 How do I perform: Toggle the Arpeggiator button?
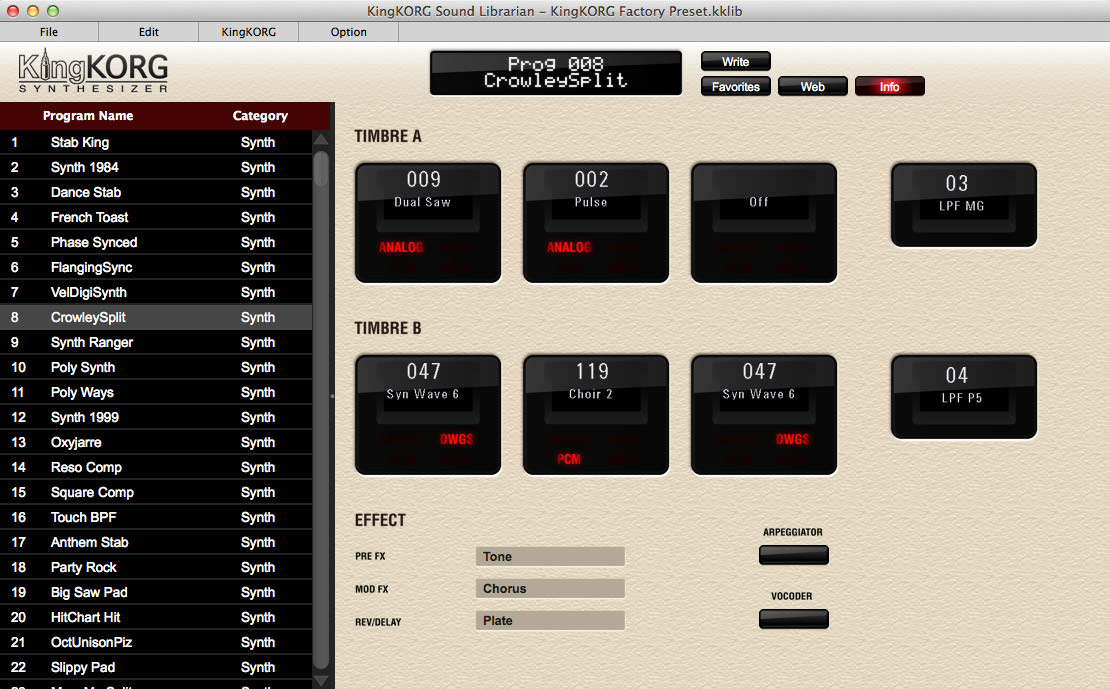[793, 555]
